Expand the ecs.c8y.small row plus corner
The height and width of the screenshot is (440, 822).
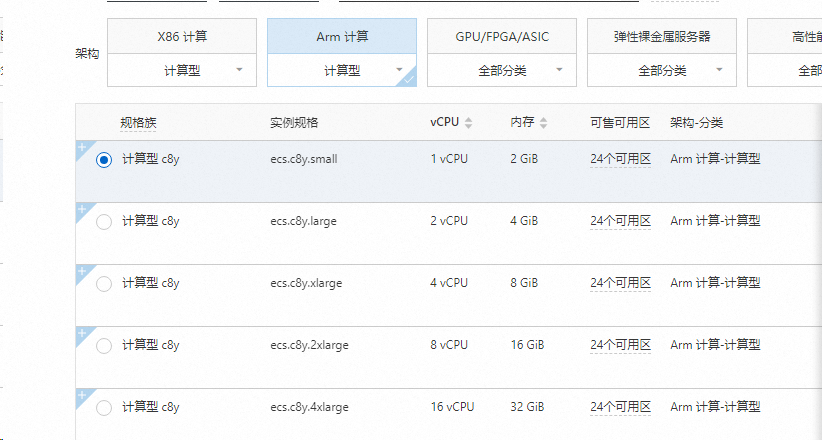coord(81,147)
